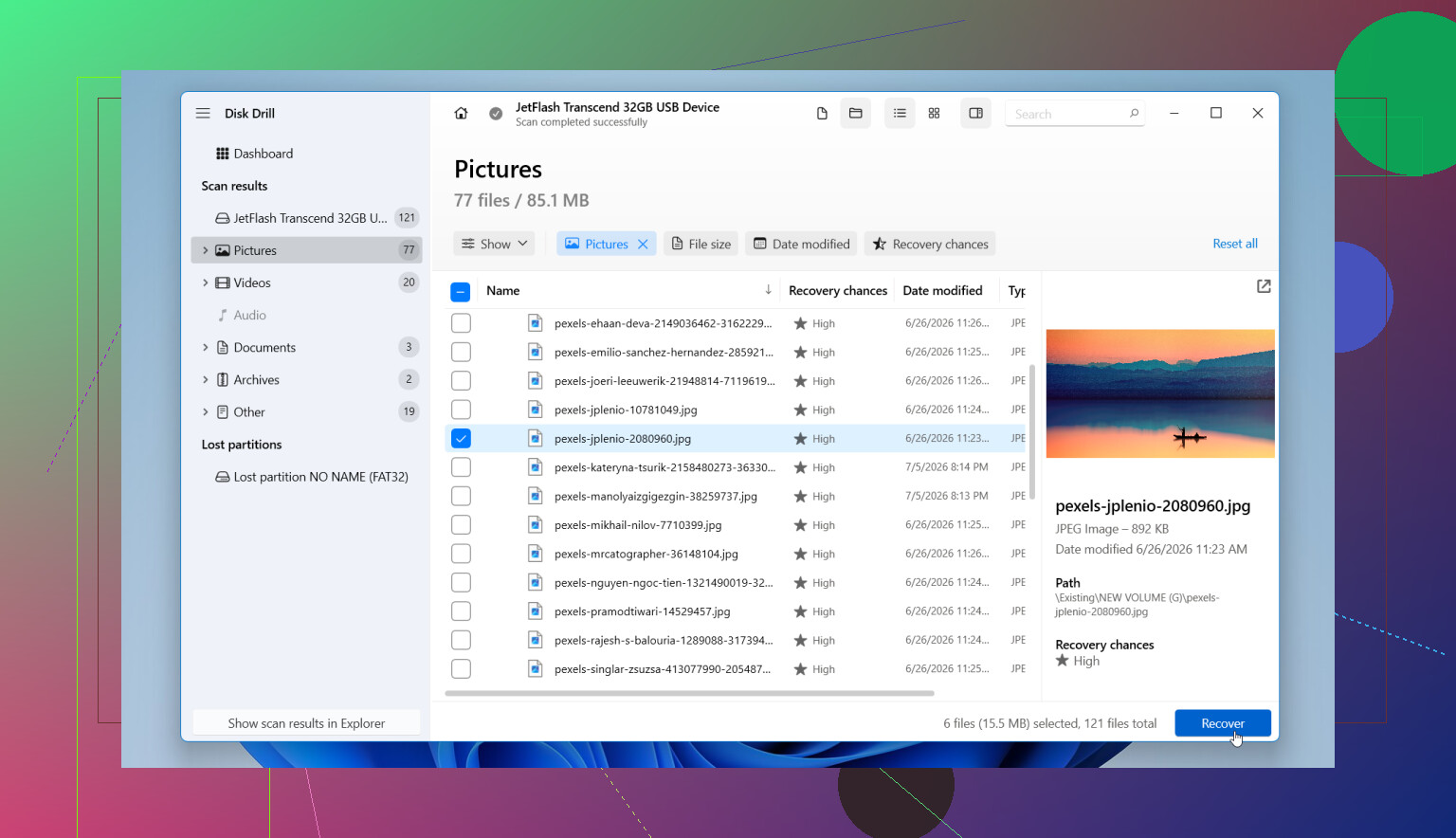The image size is (1456, 838).
Task: Expand the Other tree chevron
Action: click(205, 411)
